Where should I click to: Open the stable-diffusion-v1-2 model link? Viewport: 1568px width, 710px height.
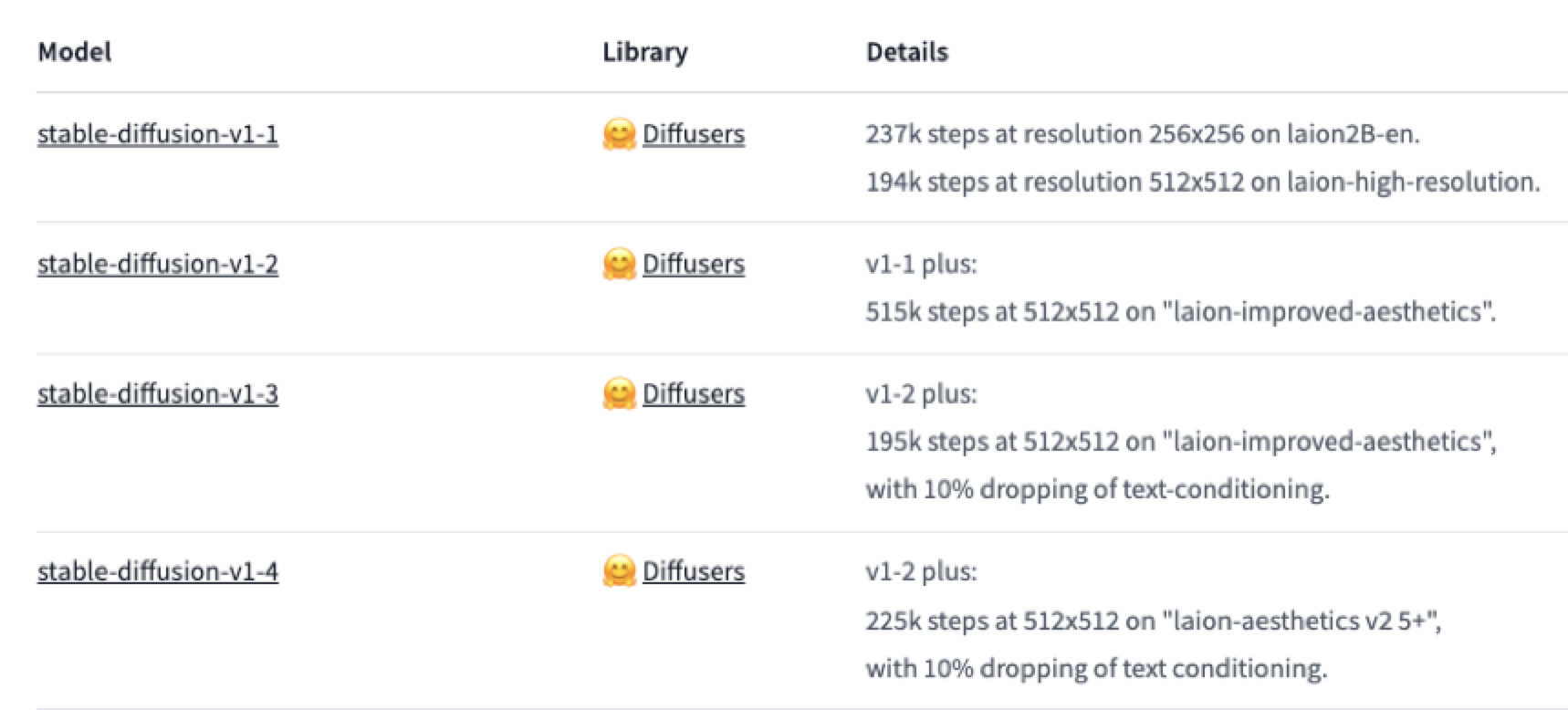pyautogui.click(x=158, y=264)
